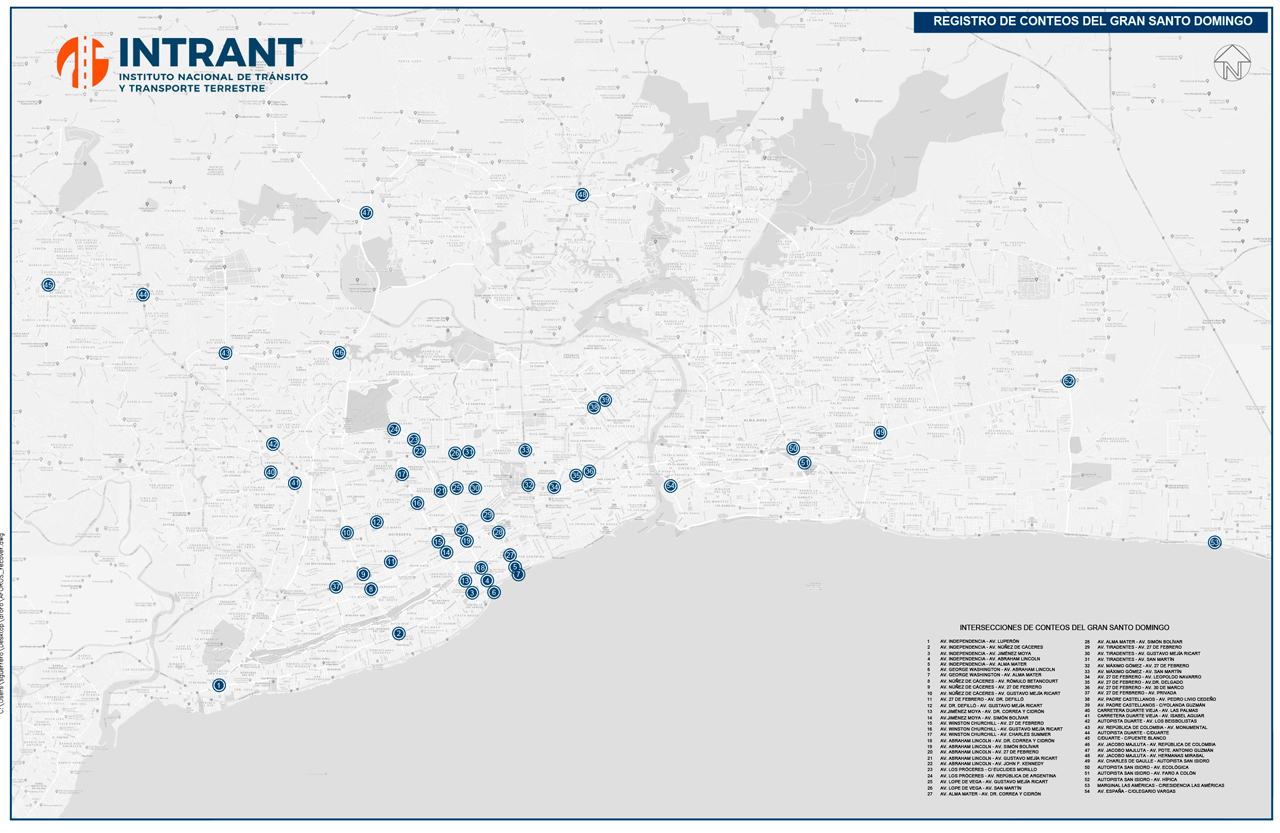Click marker 47 on the map

point(366,213)
